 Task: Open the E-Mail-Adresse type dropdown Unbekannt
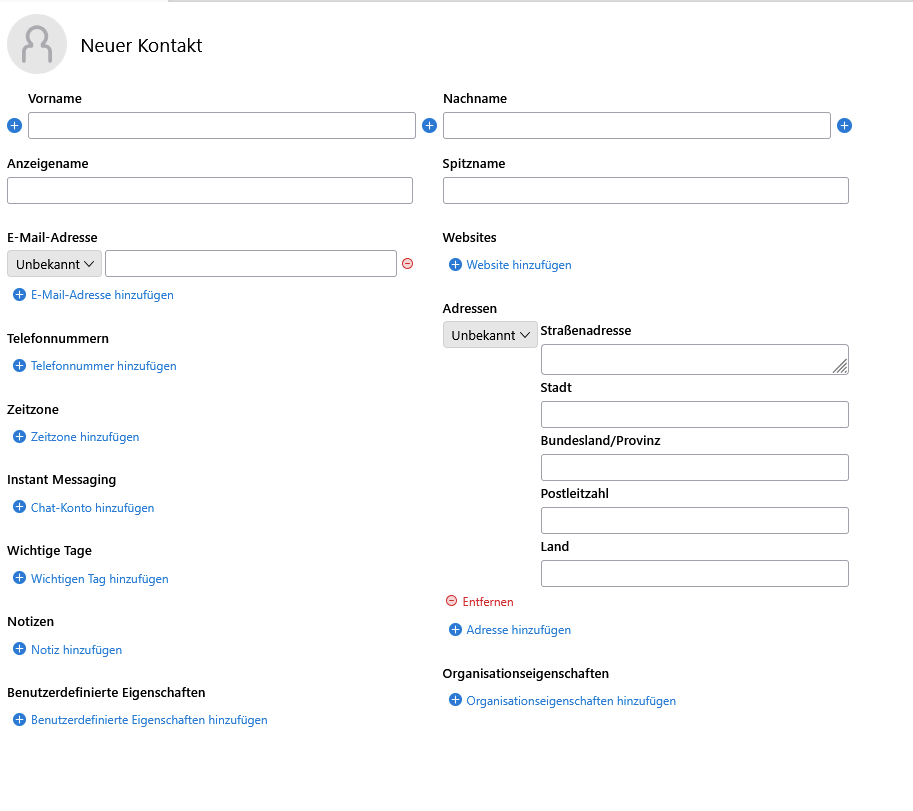click(54, 264)
